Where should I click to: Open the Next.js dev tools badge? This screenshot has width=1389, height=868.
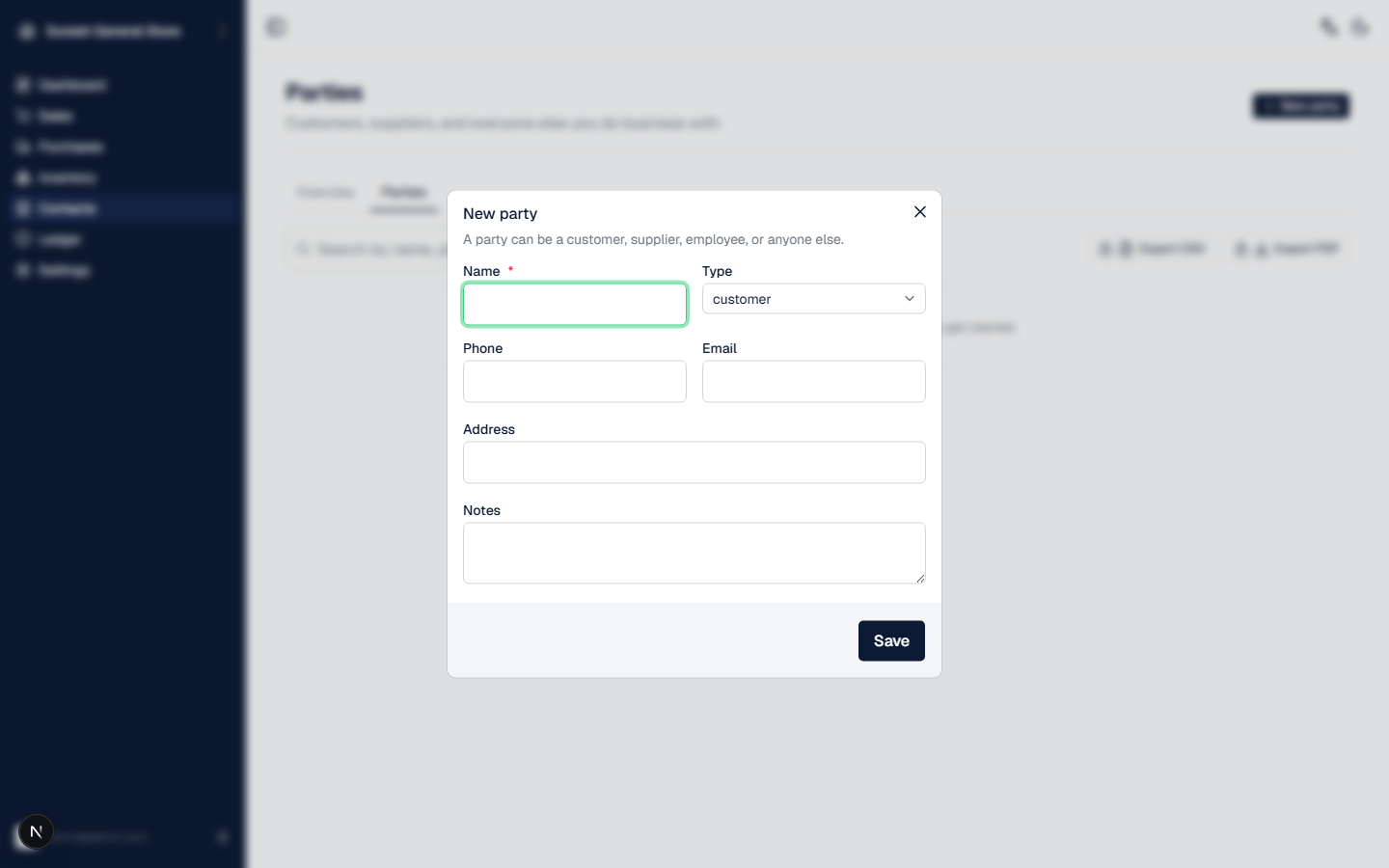tap(36, 831)
